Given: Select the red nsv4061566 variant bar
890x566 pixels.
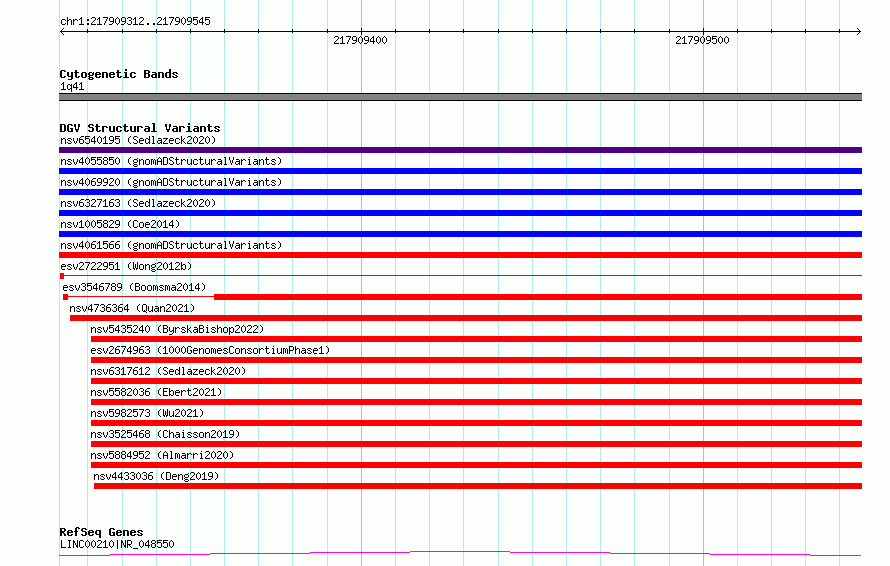Looking at the screenshot, I should [x=460, y=255].
